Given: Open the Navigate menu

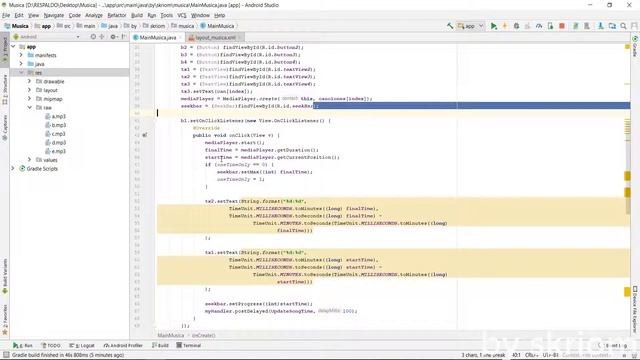Looking at the screenshot, I should 54,15.
